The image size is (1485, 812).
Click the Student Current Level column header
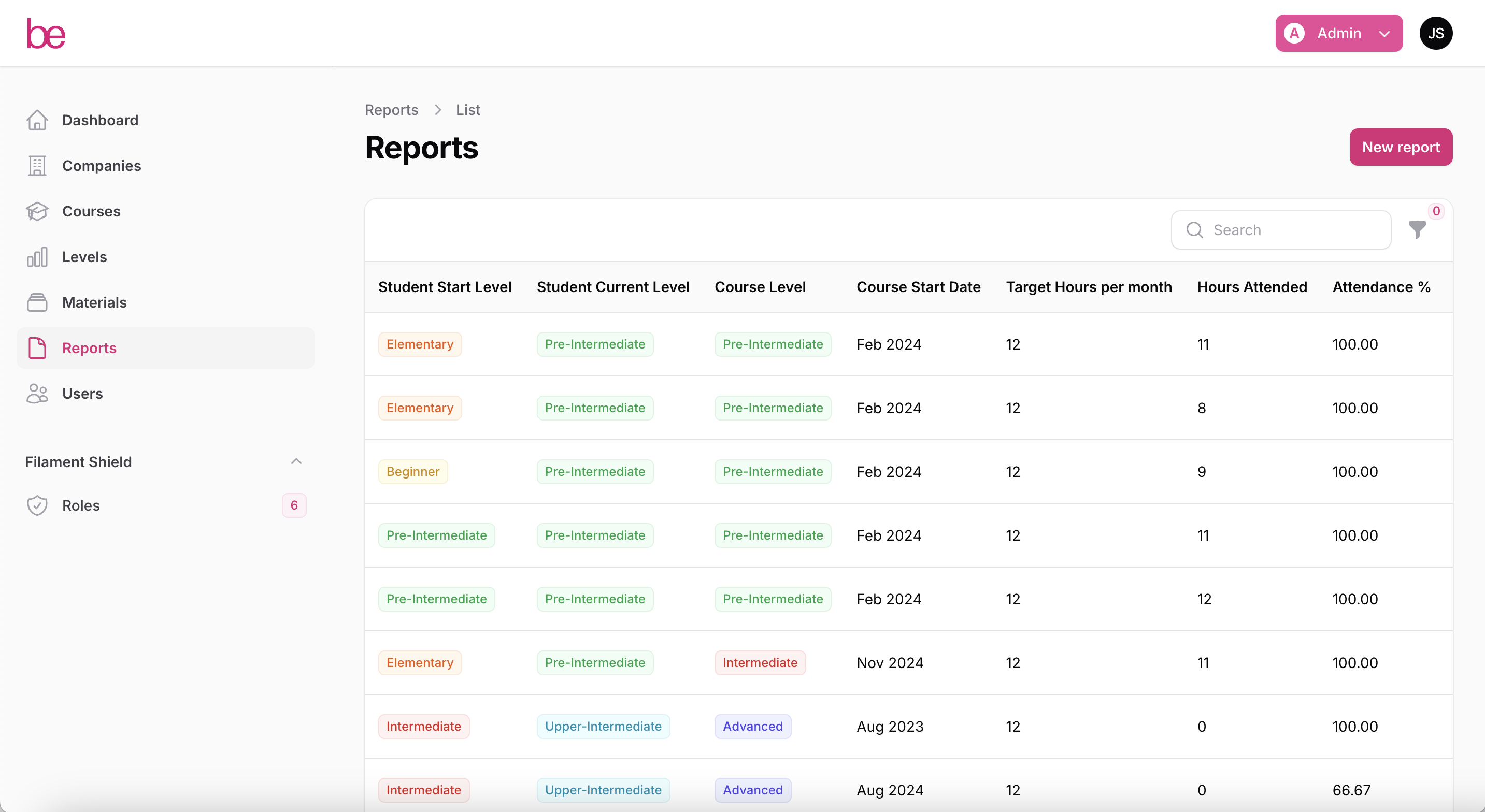point(612,286)
